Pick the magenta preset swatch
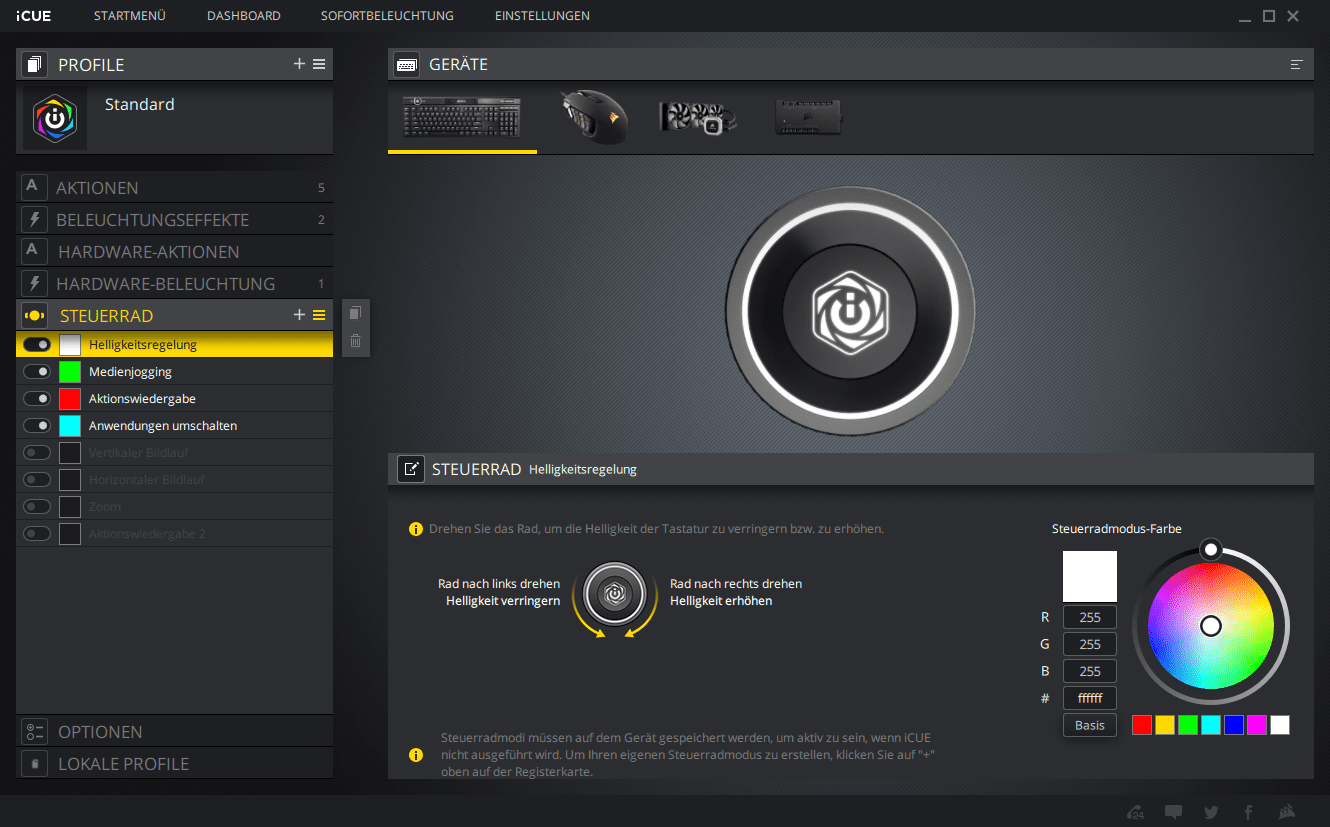This screenshot has width=1330, height=827. [x=1257, y=725]
